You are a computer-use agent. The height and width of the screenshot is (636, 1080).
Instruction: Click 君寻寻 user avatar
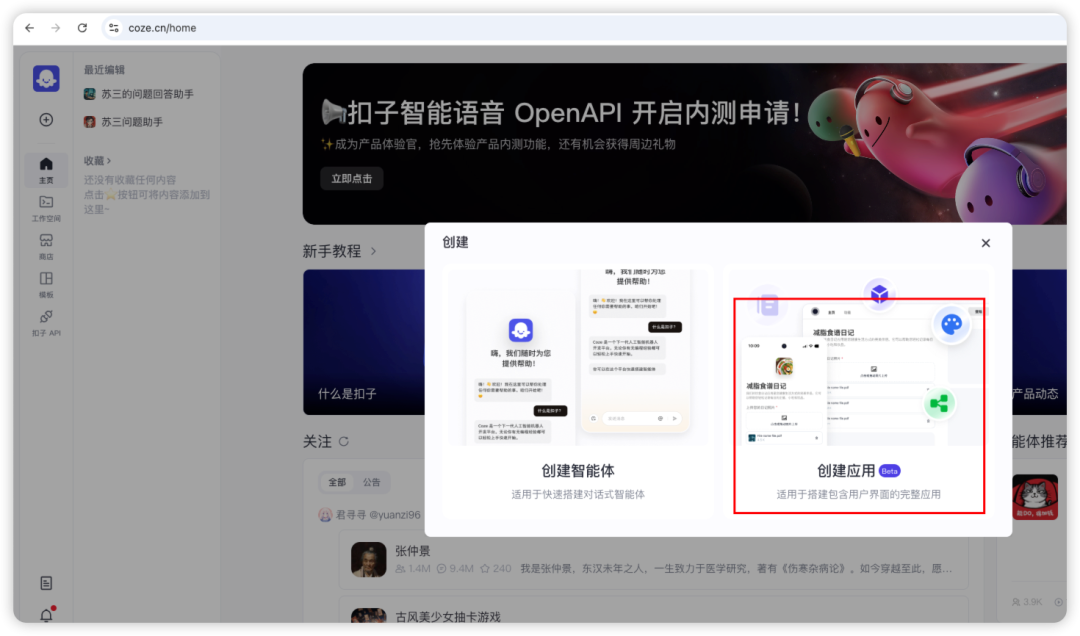[x=325, y=515]
